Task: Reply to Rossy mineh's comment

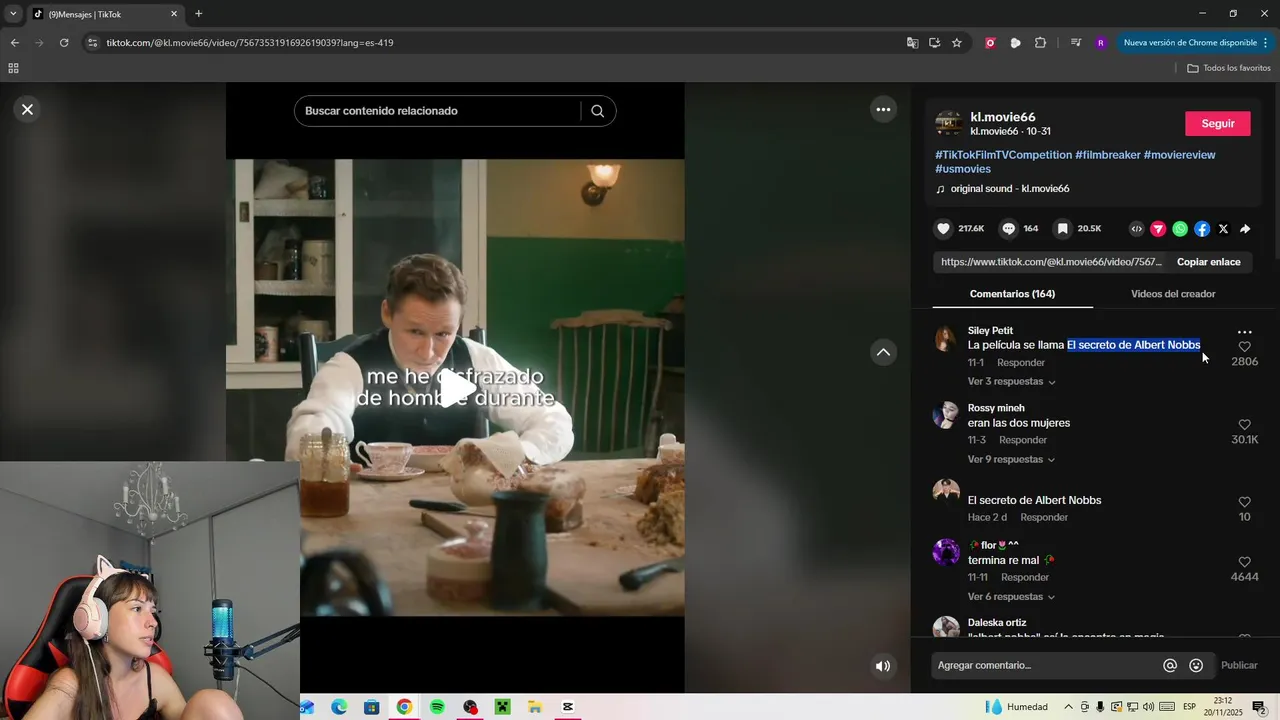Action: (1023, 440)
